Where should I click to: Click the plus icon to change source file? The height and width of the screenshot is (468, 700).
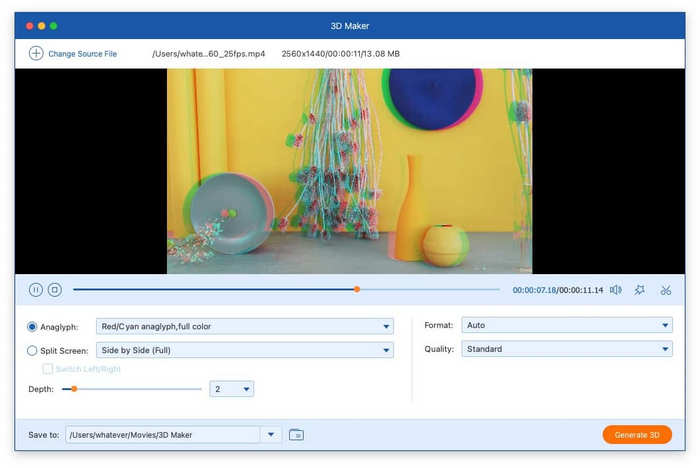[36, 54]
